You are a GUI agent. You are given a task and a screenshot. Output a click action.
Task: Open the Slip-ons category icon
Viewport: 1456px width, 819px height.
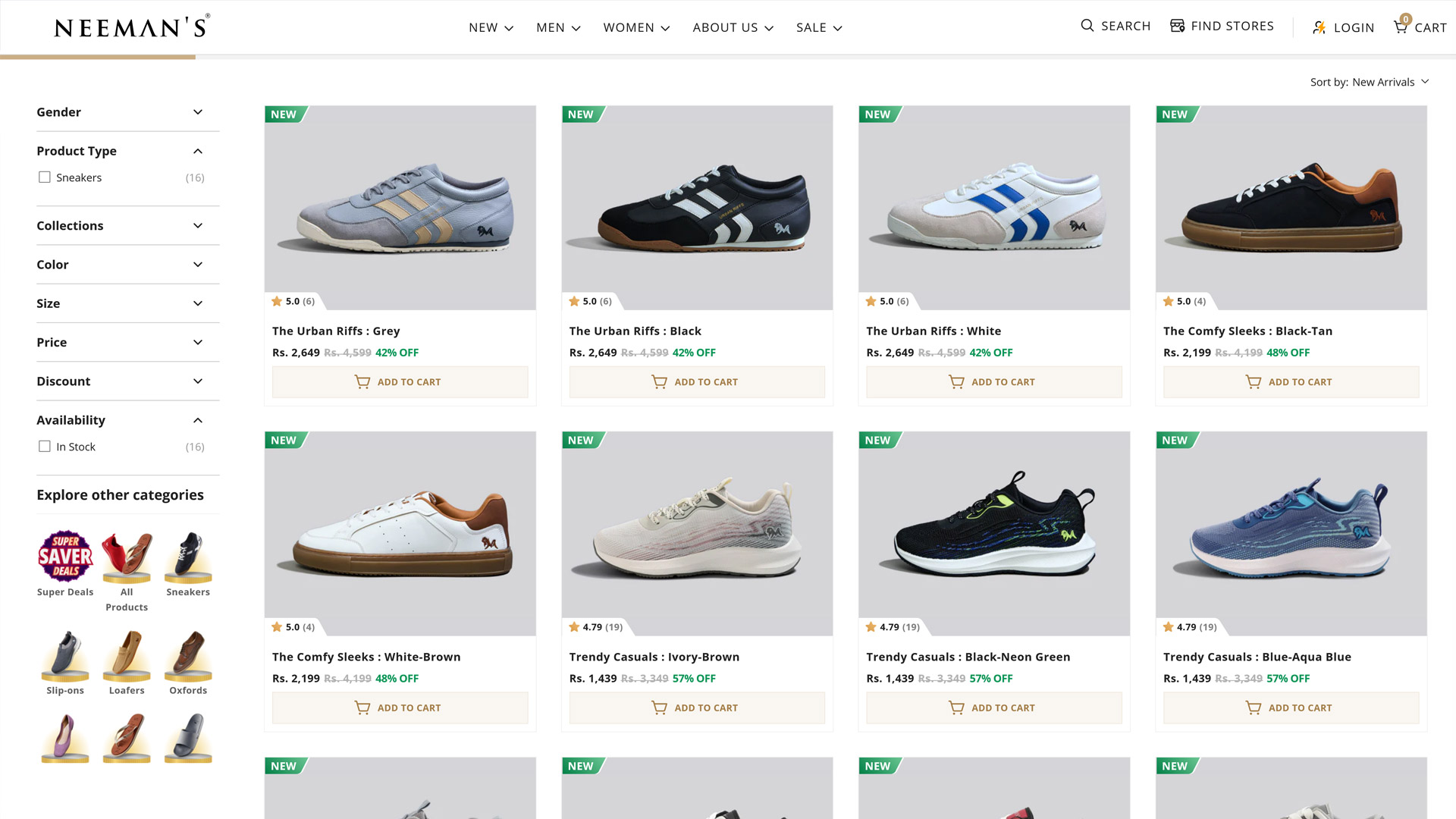pyautogui.click(x=65, y=655)
